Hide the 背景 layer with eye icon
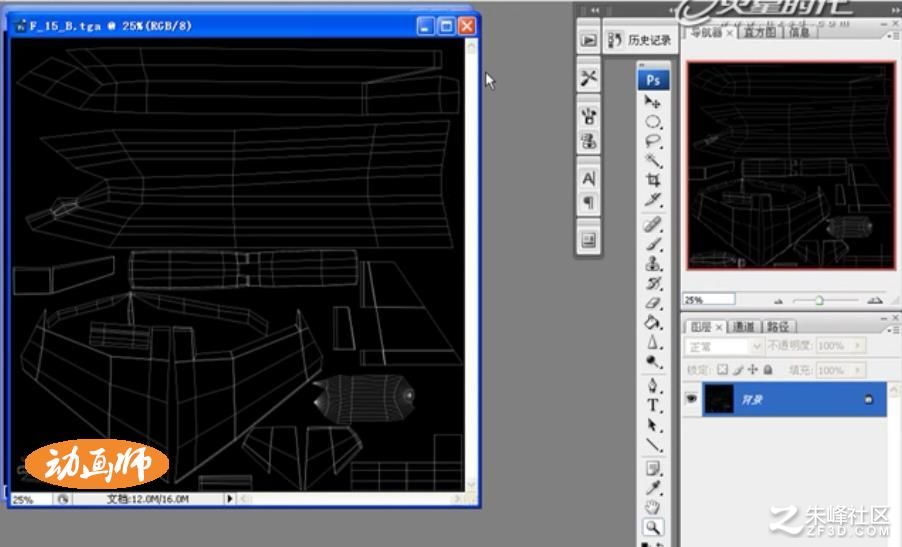 (691, 399)
